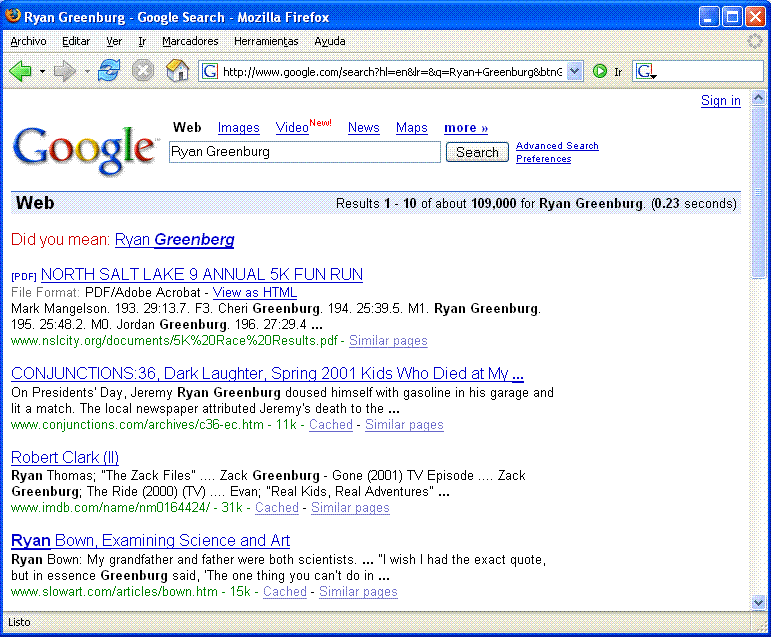Open the search engine selector G icon
The width and height of the screenshot is (771, 637).
646,72
